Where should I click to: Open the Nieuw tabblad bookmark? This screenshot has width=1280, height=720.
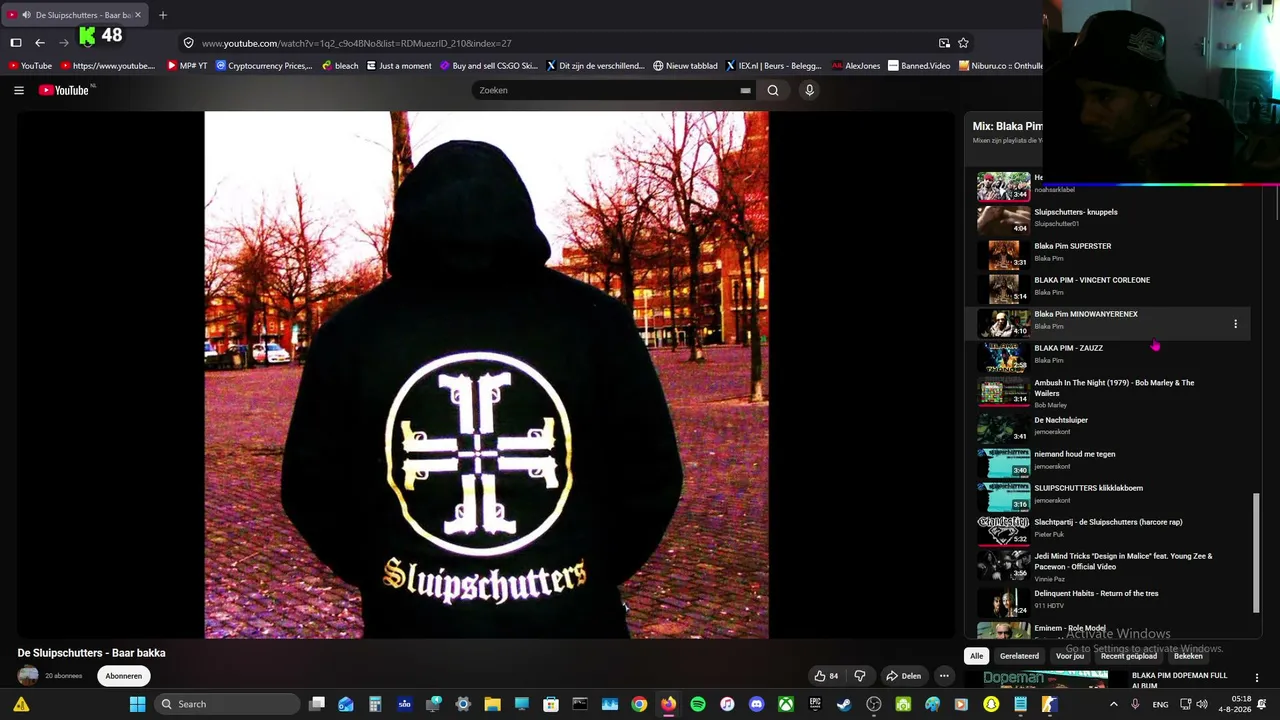coord(685,66)
